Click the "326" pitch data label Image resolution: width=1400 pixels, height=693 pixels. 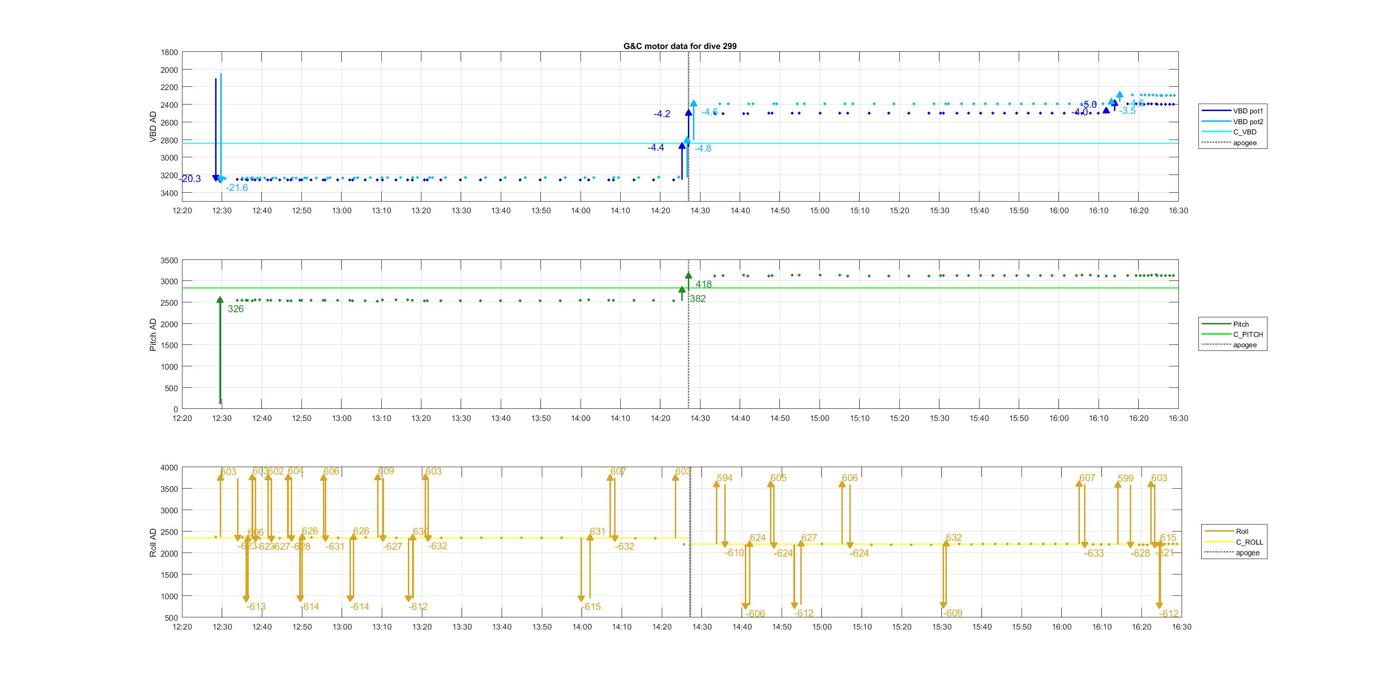[x=236, y=309]
